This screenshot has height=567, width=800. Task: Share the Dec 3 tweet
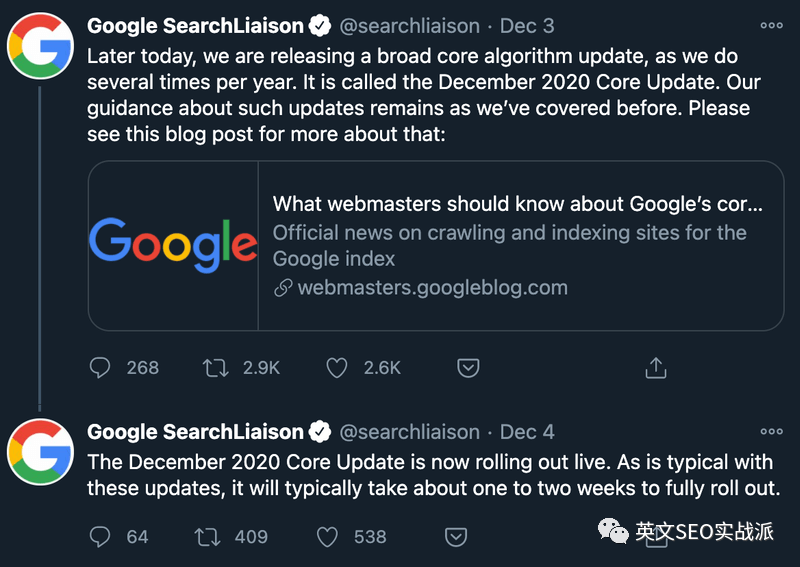(x=656, y=367)
